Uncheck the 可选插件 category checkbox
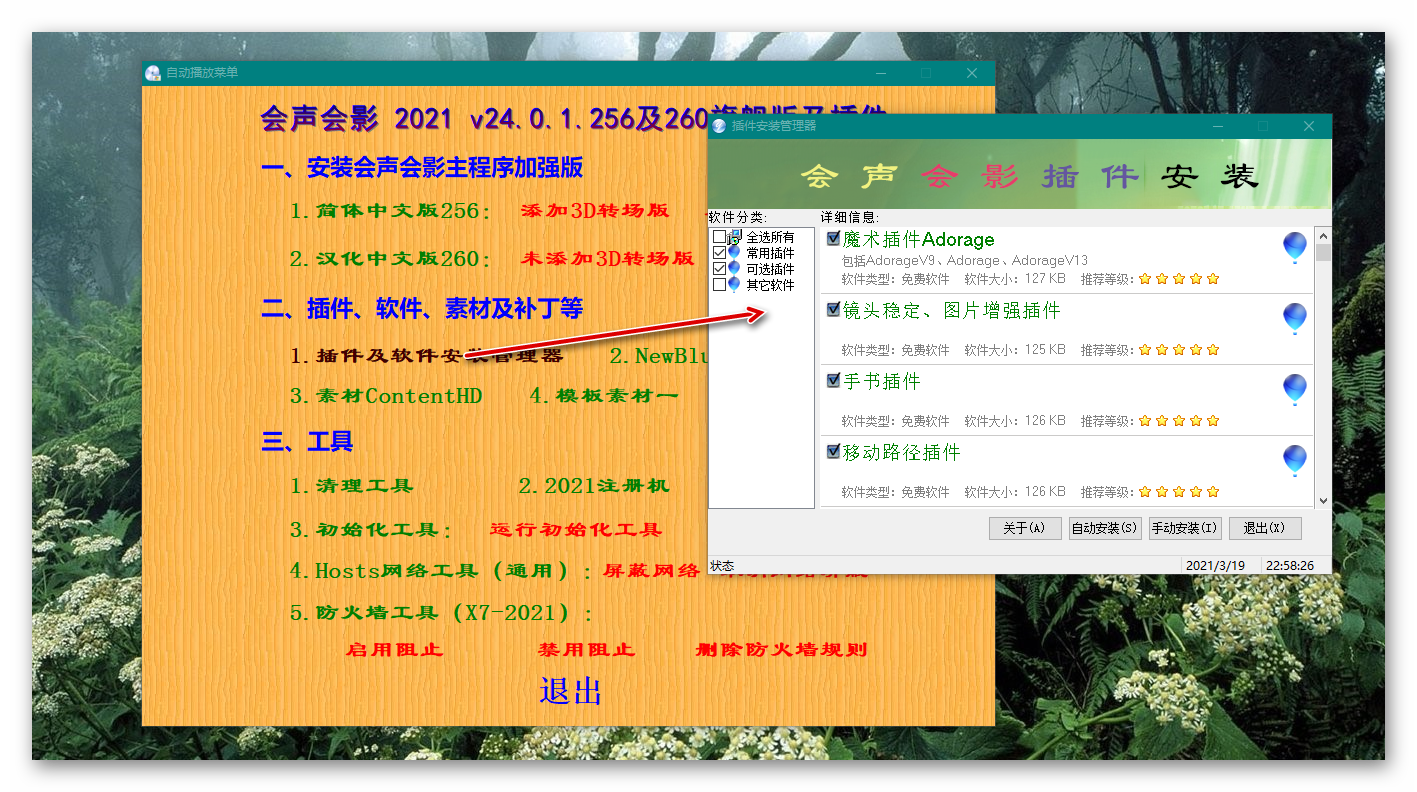 click(719, 269)
